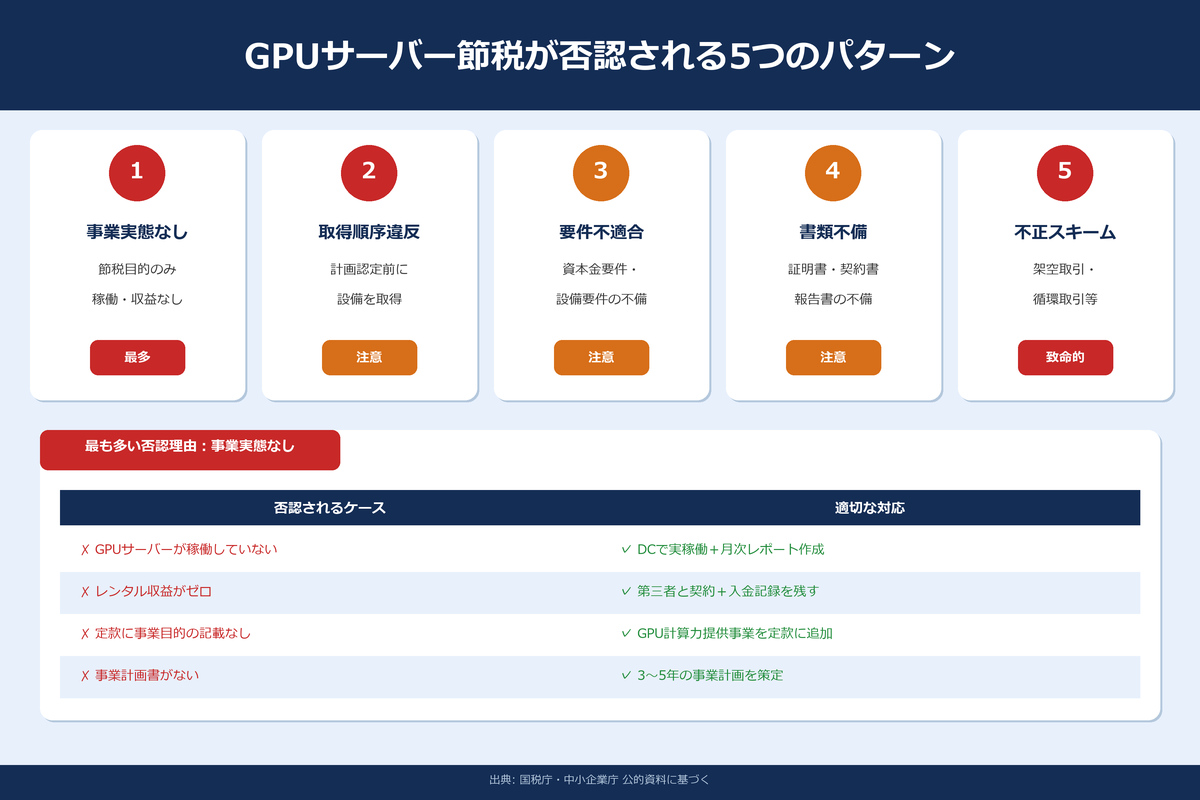Select the orange number 3 badge icon

(x=601, y=172)
